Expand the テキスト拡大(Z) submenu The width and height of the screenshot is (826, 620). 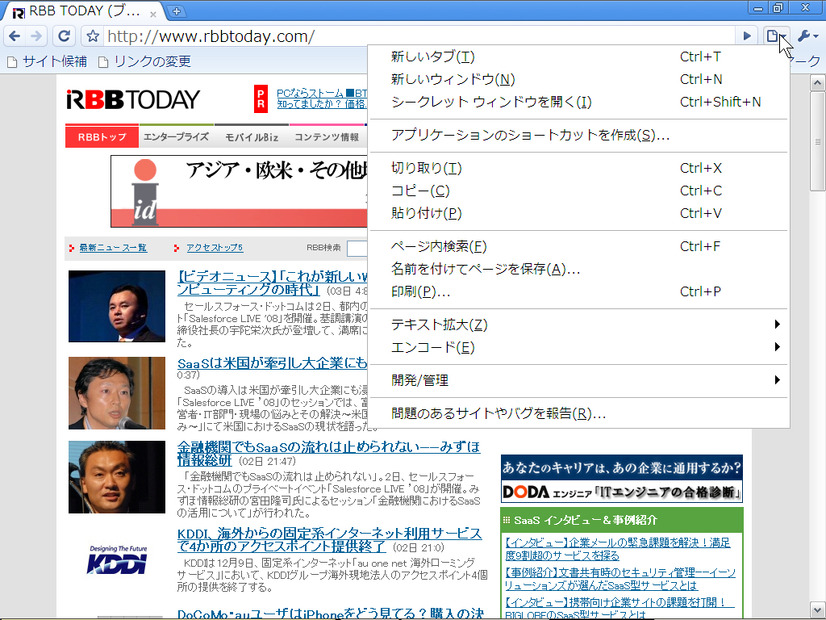tap(578, 324)
